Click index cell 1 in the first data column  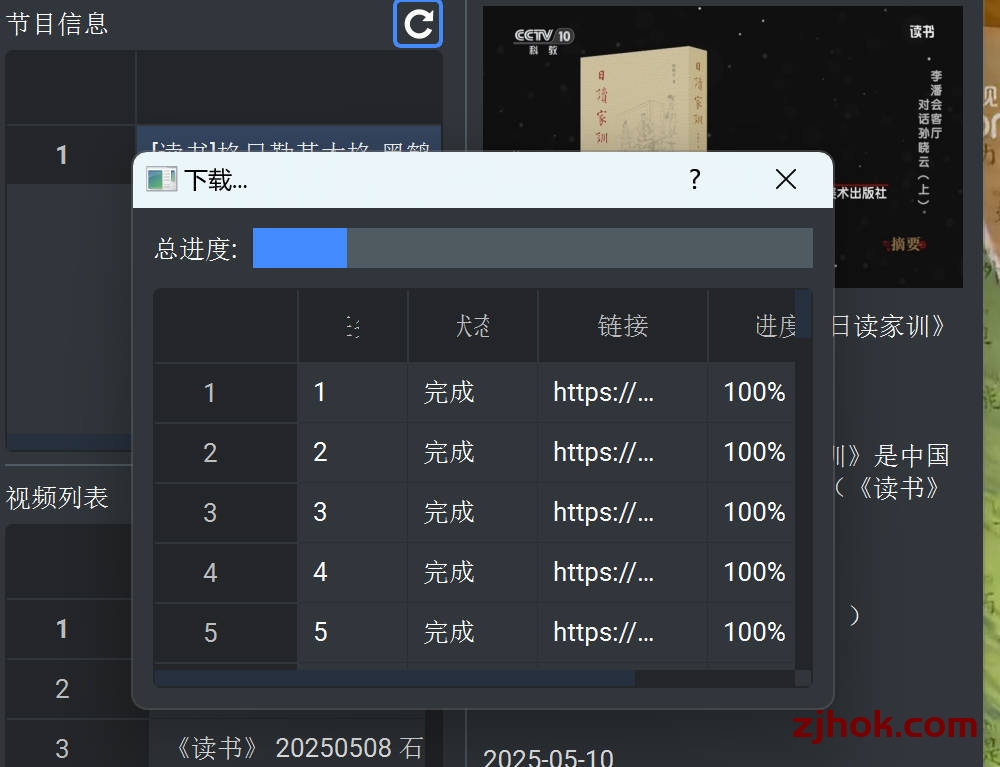coord(353,393)
